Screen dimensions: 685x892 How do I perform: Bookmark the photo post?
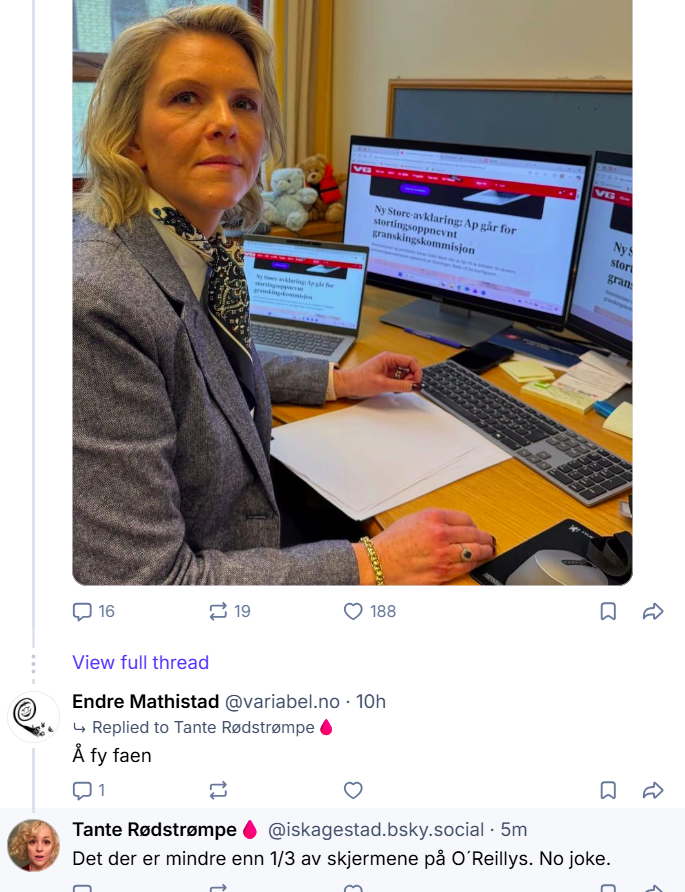coord(608,611)
